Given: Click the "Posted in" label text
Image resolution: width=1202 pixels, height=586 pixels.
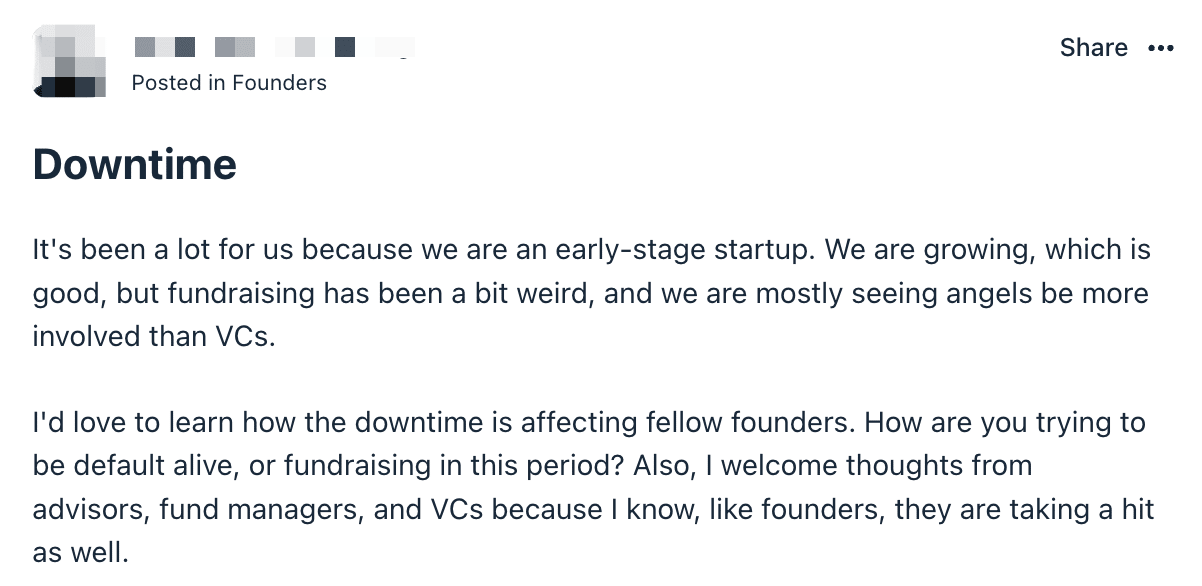Looking at the screenshot, I should pos(179,83).
